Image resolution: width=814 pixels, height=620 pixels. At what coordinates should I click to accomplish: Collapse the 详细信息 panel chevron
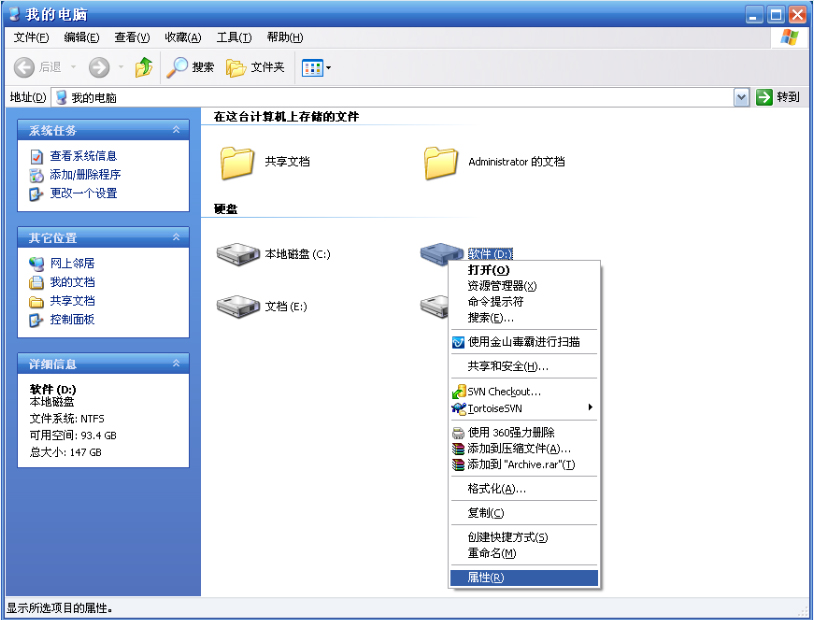pyautogui.click(x=177, y=363)
